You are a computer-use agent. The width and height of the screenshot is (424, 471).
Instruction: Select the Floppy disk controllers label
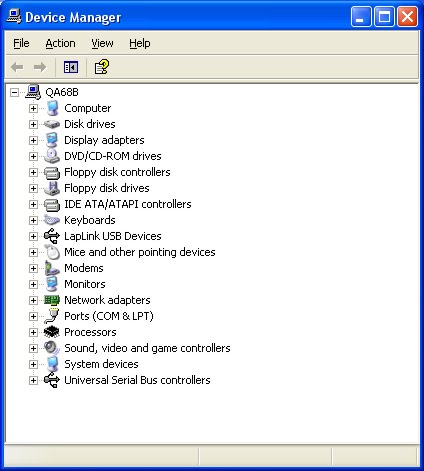pyautogui.click(x=117, y=172)
